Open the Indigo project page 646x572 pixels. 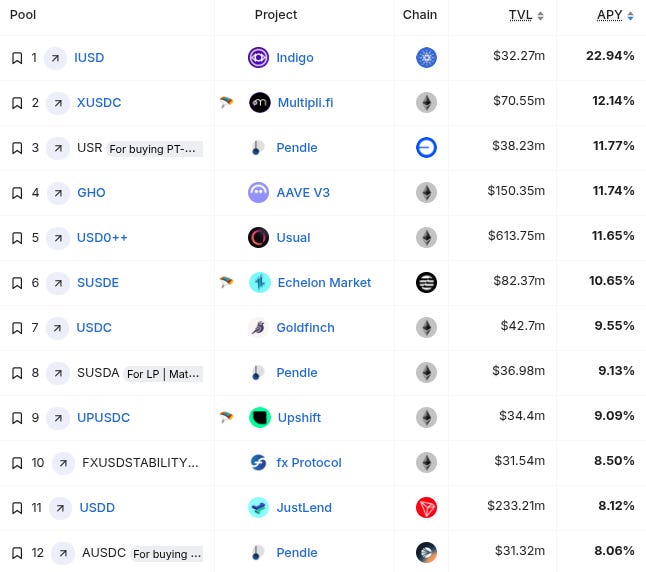[x=295, y=58]
